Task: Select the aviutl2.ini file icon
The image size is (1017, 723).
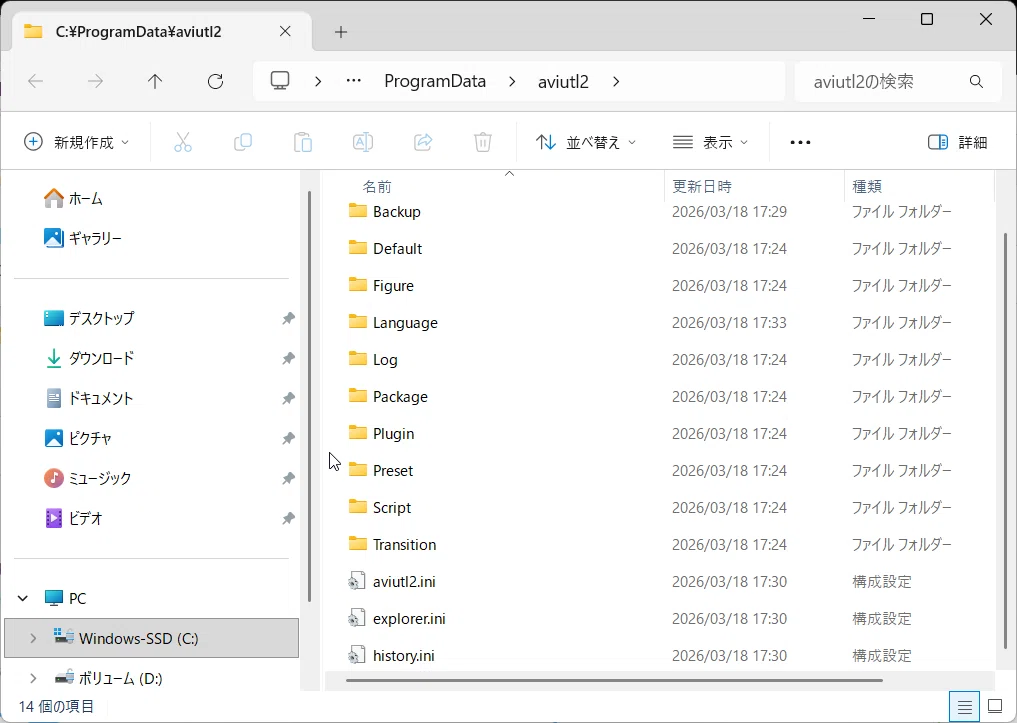Action: click(357, 581)
